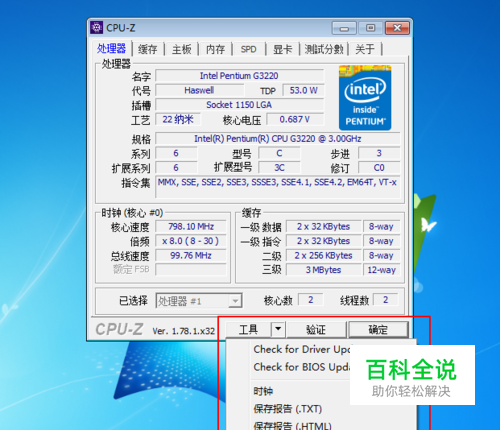
Task: Click the 确定 OK button
Action: [x=378, y=330]
